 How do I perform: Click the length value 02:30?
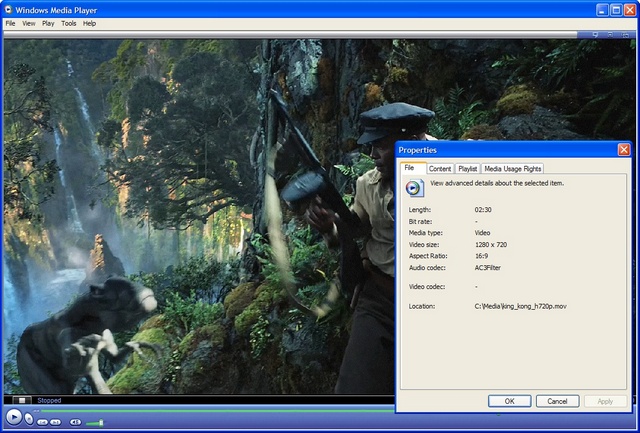[x=483, y=210]
